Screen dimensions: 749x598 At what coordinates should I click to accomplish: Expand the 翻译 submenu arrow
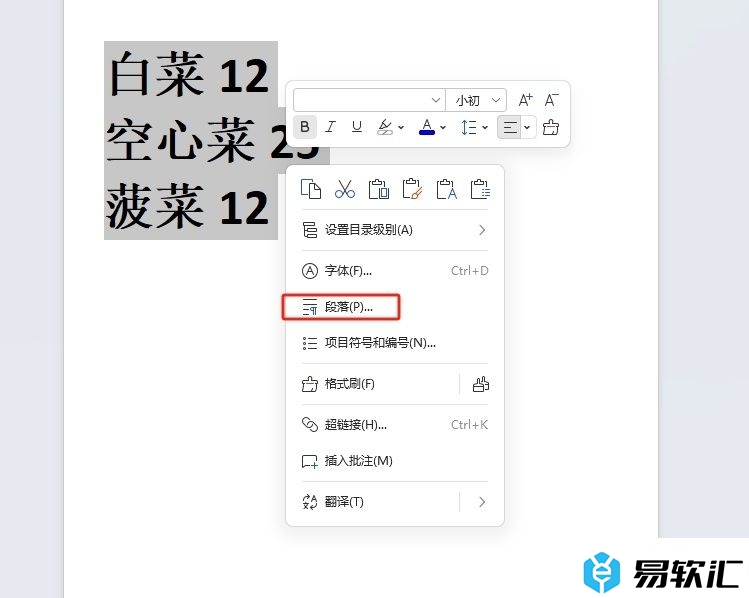tap(482, 502)
